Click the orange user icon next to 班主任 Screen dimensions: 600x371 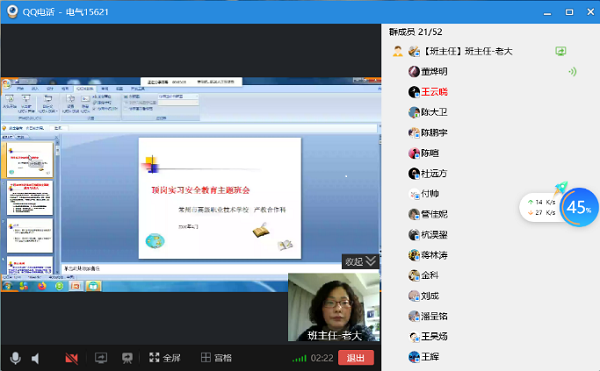(398, 51)
